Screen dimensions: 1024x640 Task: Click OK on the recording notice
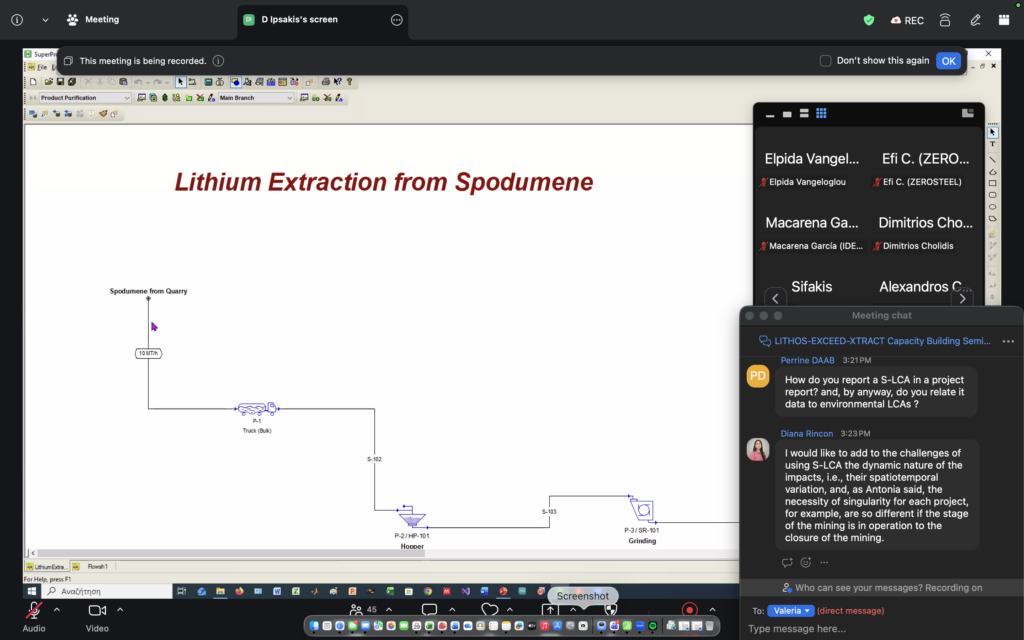pos(948,61)
